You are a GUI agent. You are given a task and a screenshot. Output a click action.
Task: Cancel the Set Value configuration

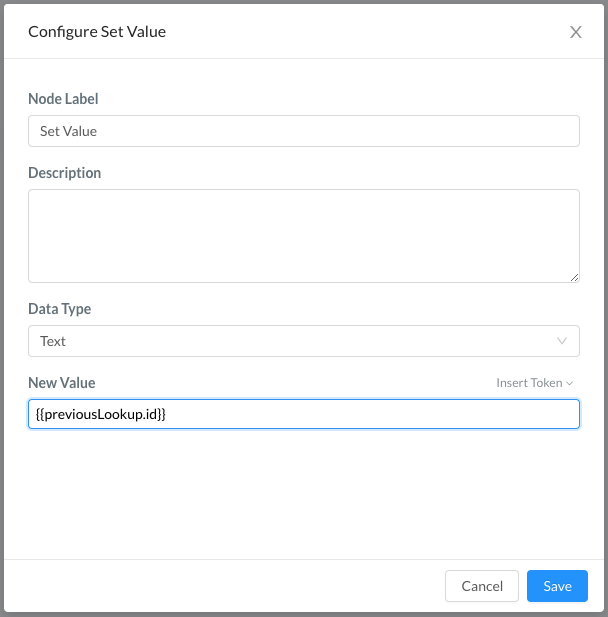(x=482, y=586)
